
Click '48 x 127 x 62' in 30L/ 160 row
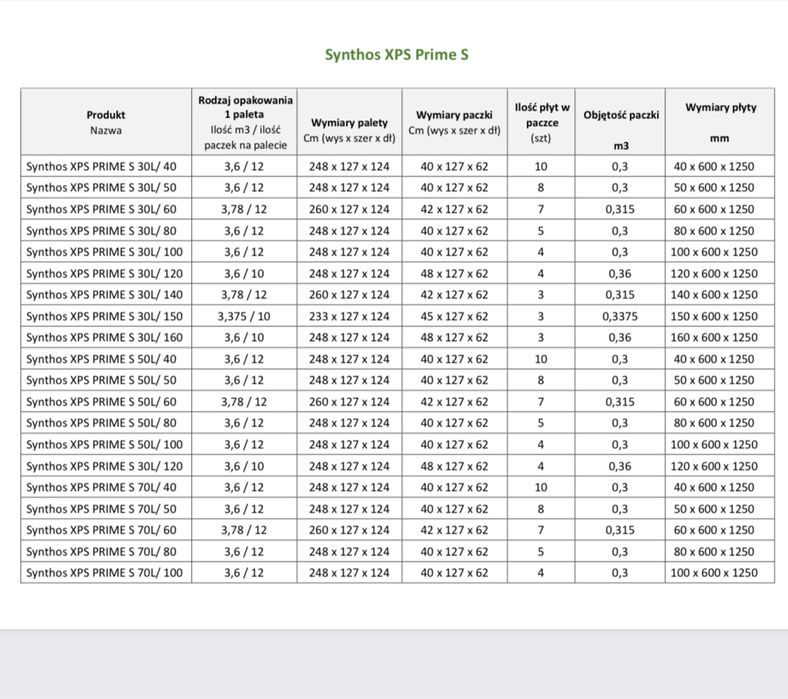coord(454,337)
